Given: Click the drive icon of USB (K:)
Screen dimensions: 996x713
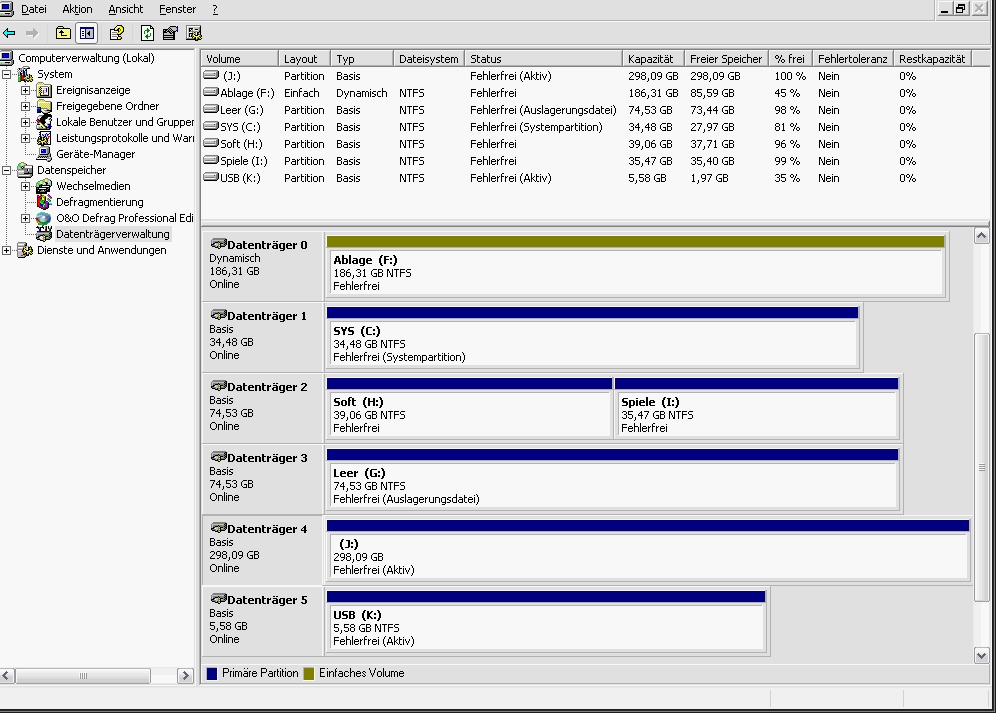Looking at the screenshot, I should click(211, 177).
